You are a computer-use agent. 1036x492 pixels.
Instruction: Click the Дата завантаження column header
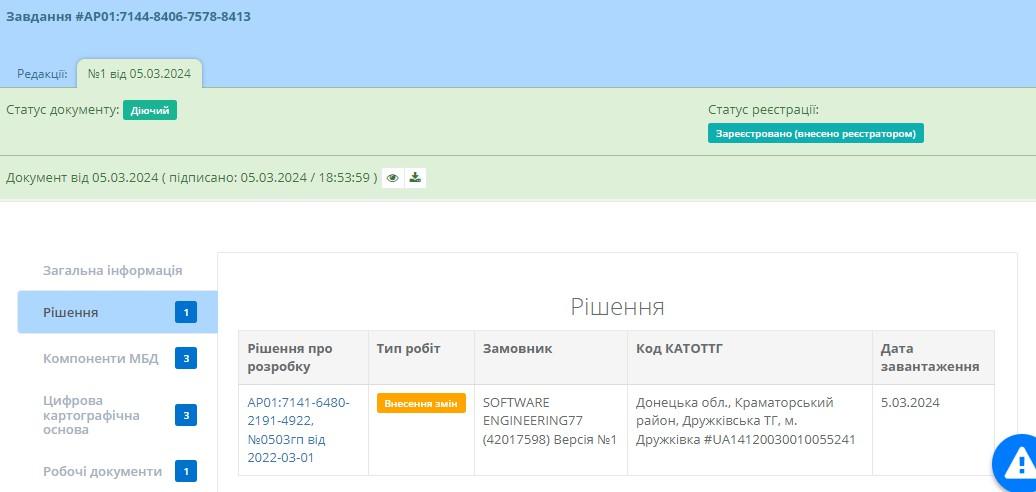[x=929, y=357]
